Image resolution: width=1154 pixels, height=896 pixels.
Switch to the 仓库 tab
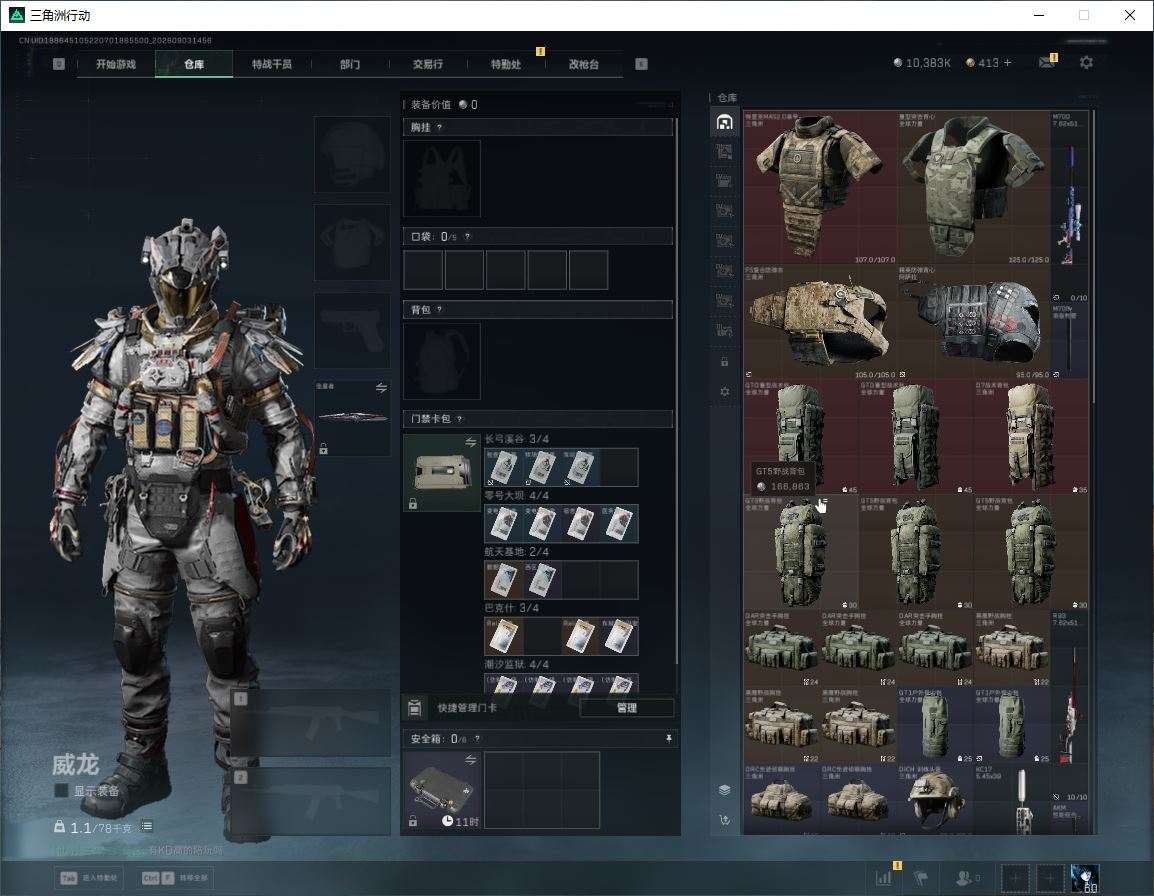pyautogui.click(x=194, y=64)
